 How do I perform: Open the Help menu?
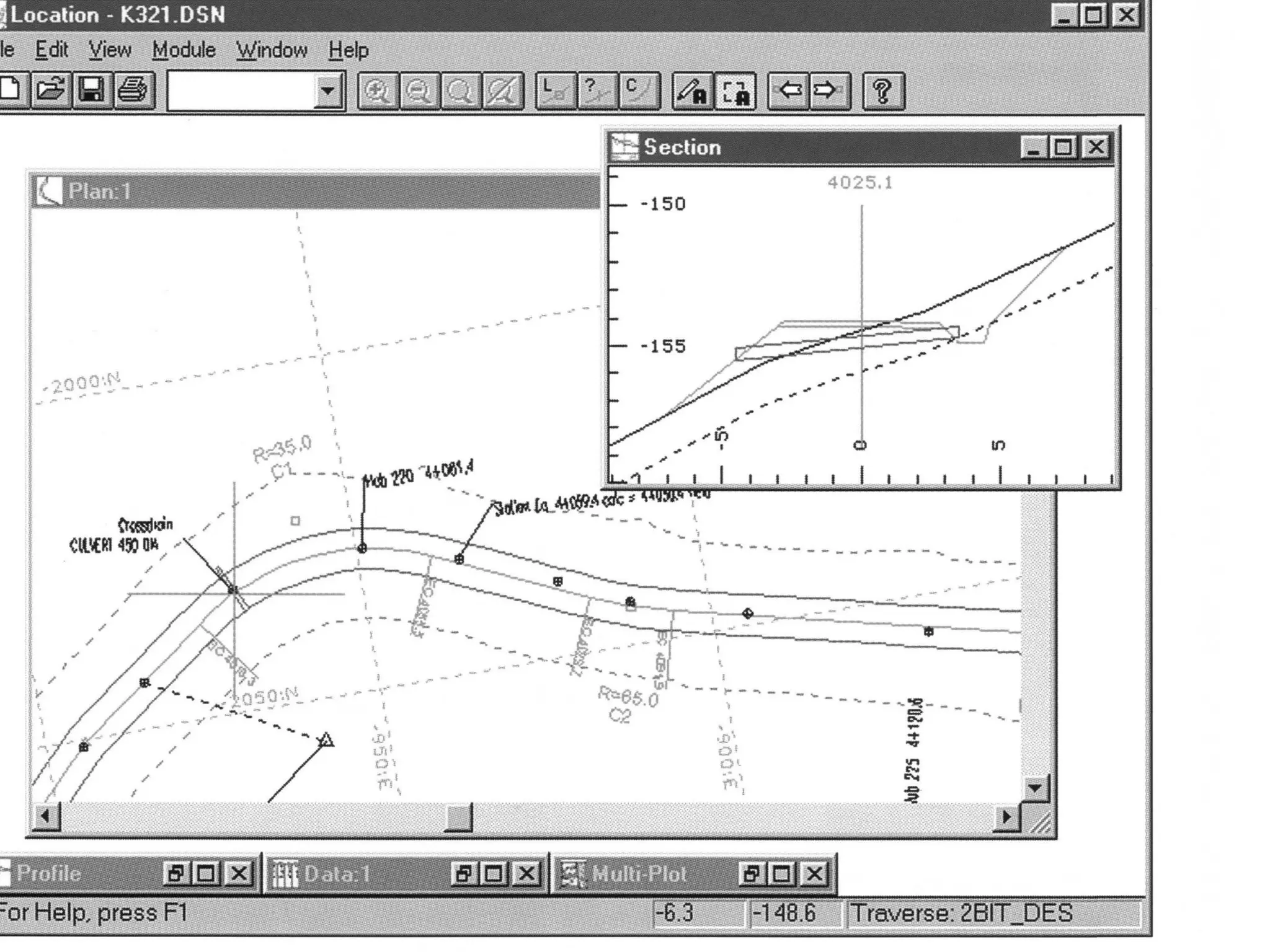click(348, 50)
